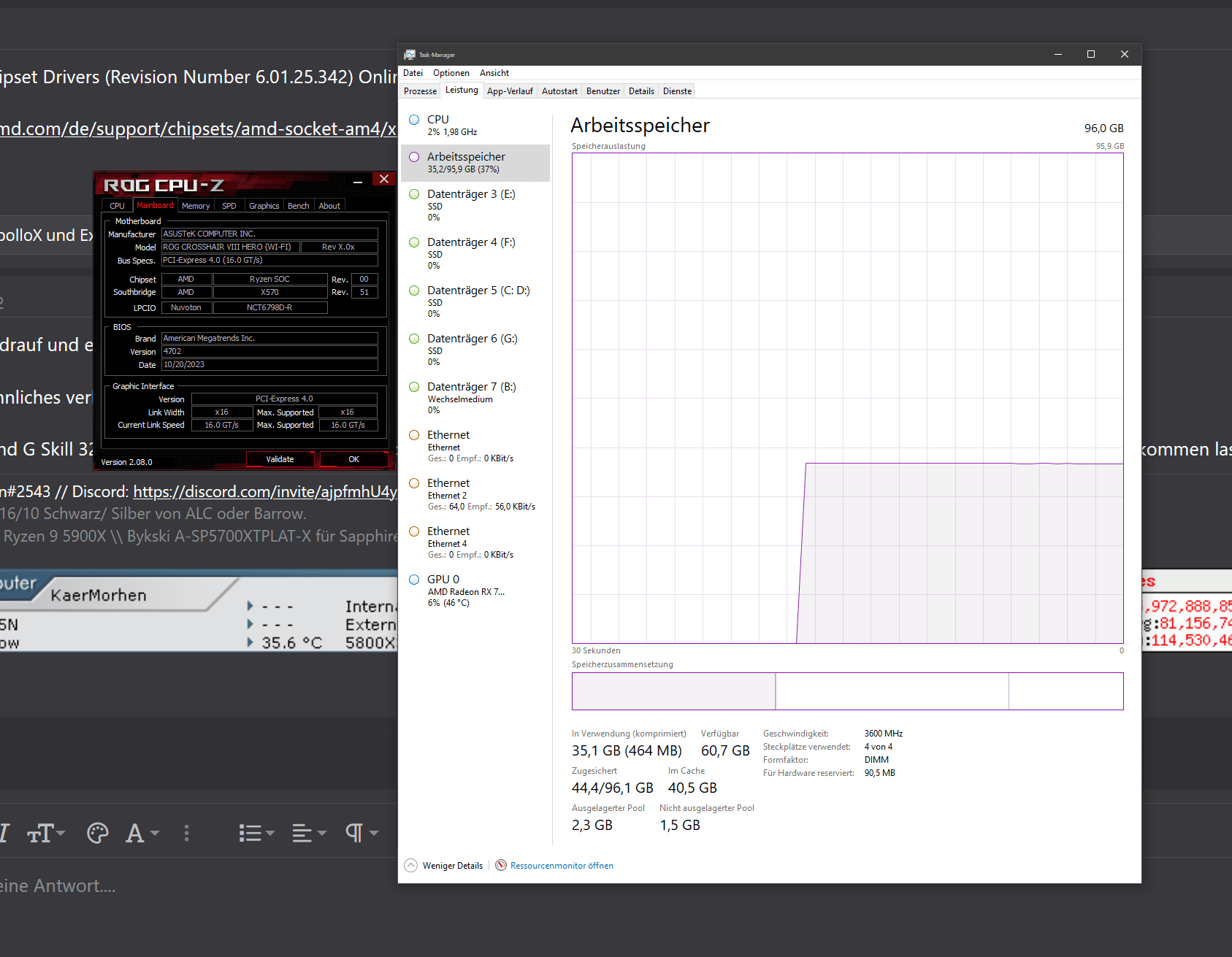
Task: Switch to the App-Verlauf tab
Action: click(x=510, y=91)
